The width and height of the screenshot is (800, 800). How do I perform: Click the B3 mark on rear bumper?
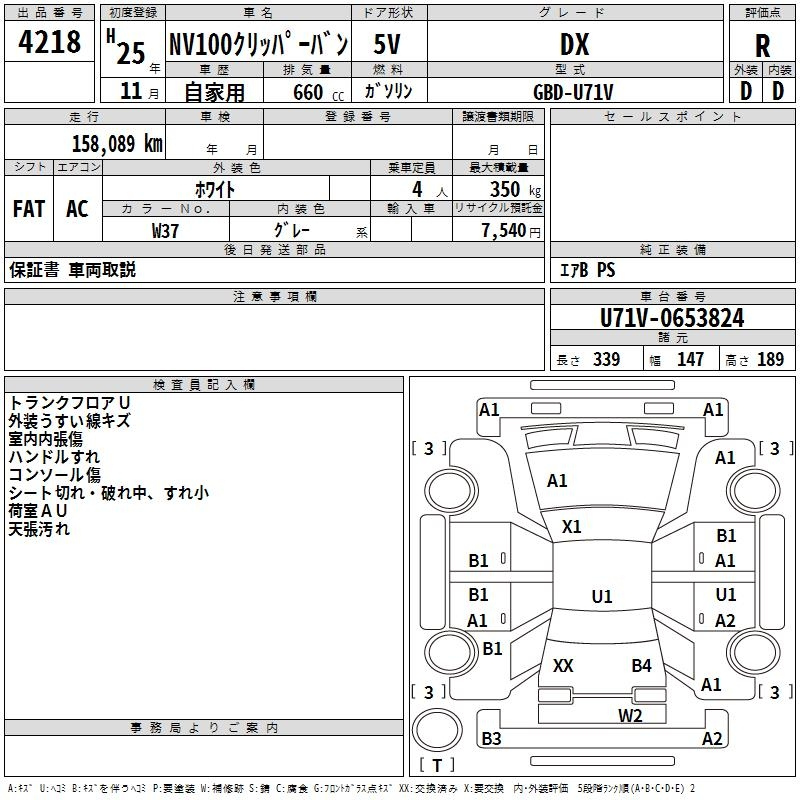pos(490,739)
